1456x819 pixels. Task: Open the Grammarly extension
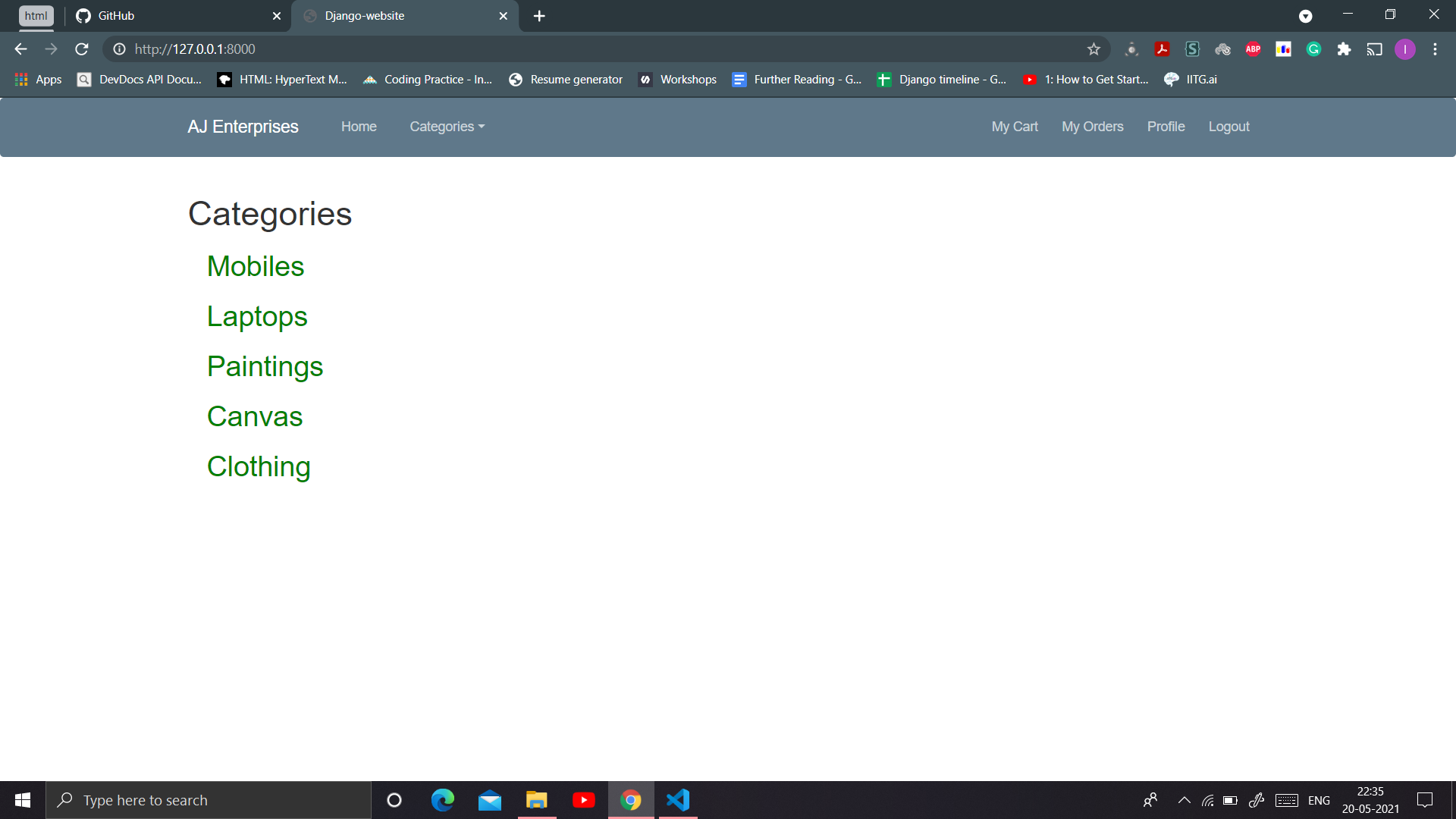point(1313,49)
